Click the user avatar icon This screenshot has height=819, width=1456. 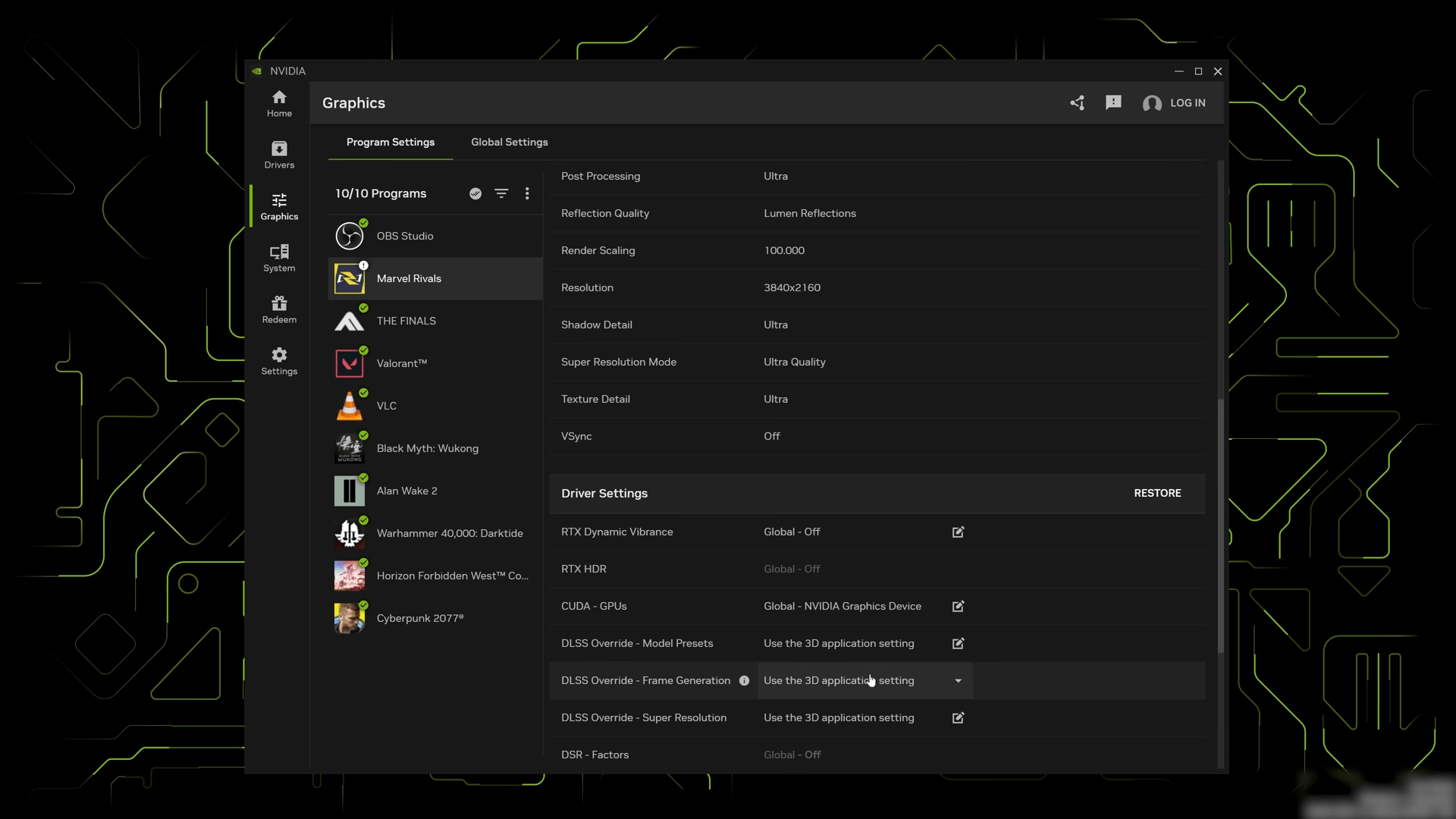point(1152,104)
